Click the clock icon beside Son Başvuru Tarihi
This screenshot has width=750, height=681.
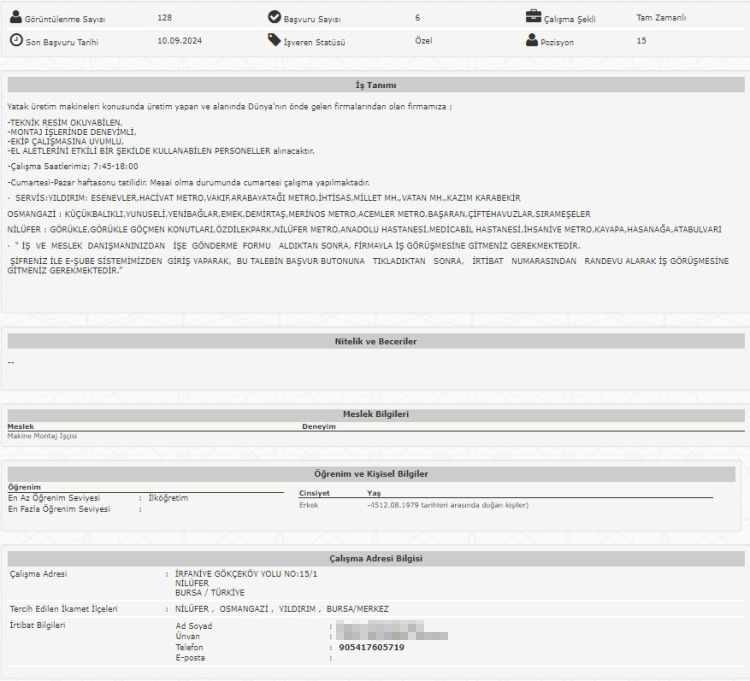click(x=15, y=40)
